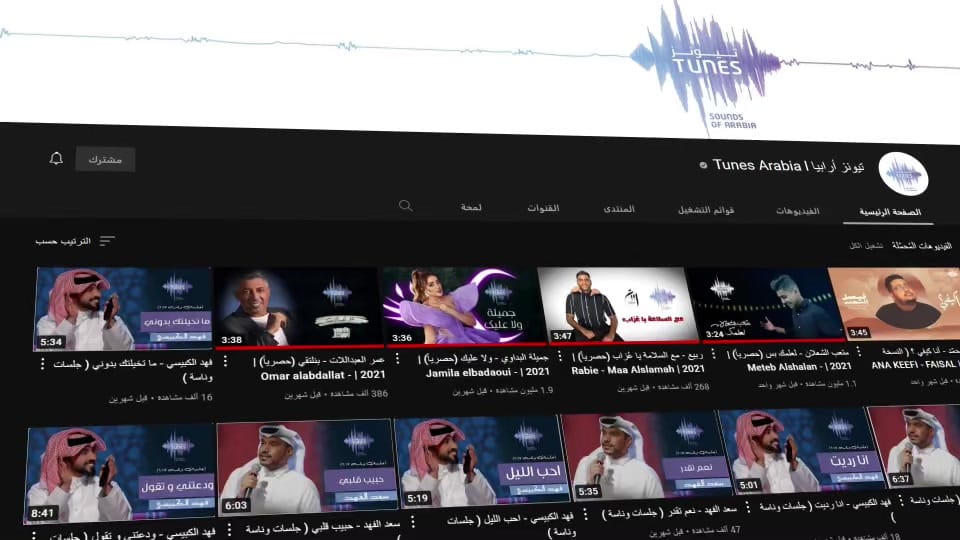The height and width of the screenshot is (540, 960).
Task: Open three-dot menu for ANA KEEFI video
Action: tap(859, 351)
